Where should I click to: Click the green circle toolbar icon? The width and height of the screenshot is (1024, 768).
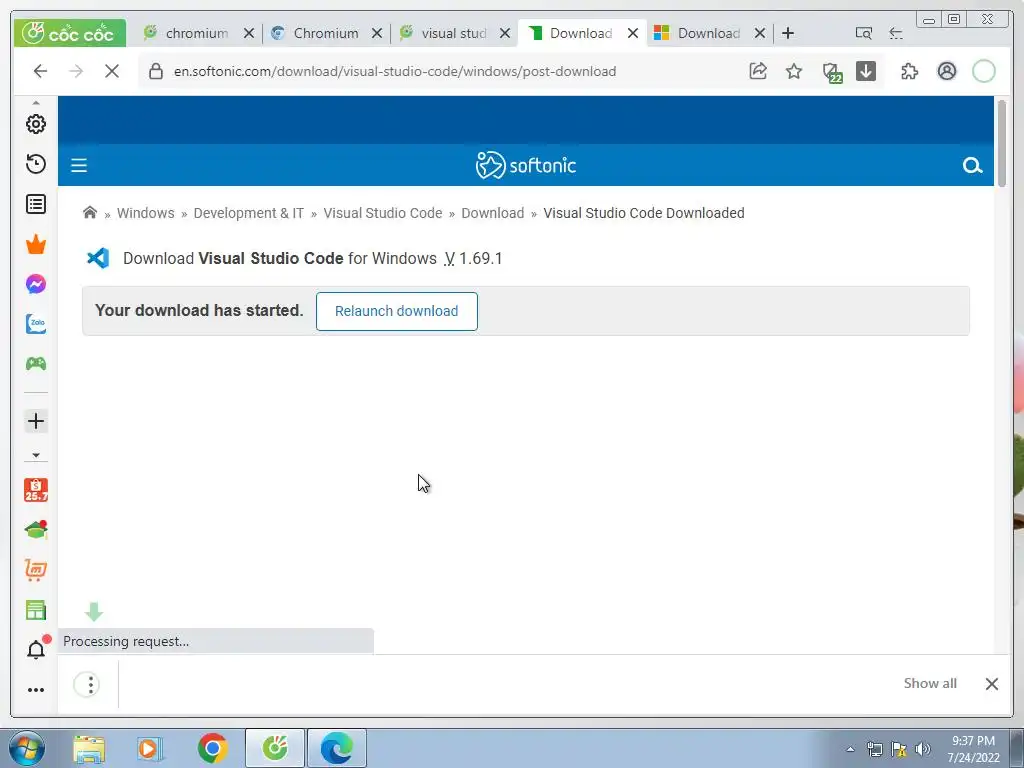click(x=984, y=71)
